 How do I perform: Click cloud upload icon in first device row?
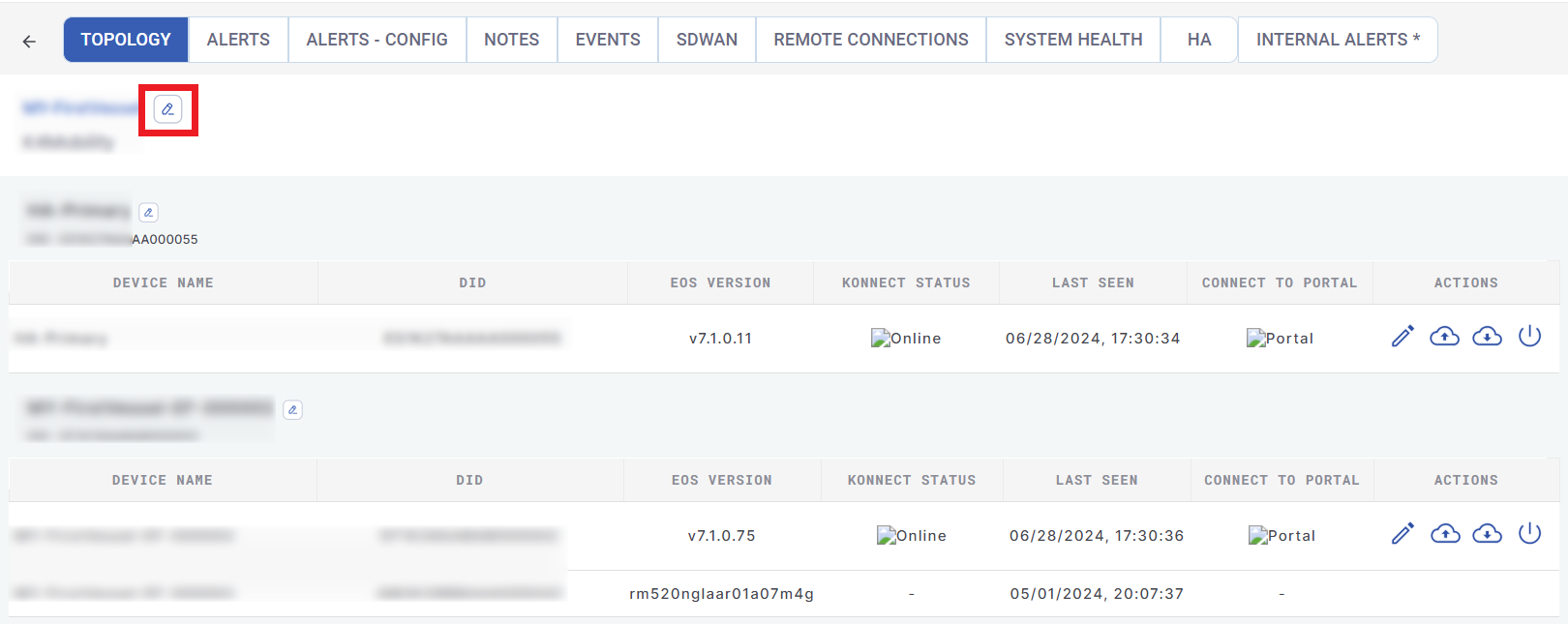[1444, 337]
